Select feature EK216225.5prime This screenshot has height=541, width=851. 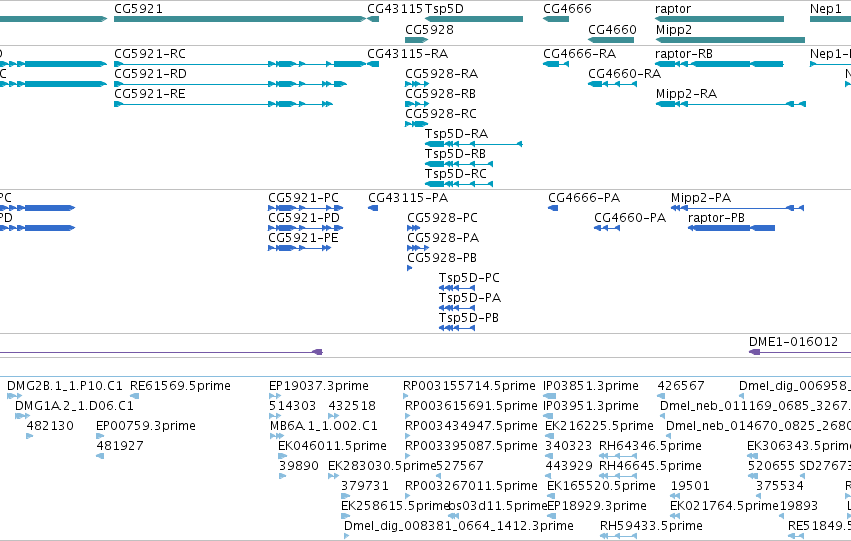pyautogui.click(x=599, y=426)
